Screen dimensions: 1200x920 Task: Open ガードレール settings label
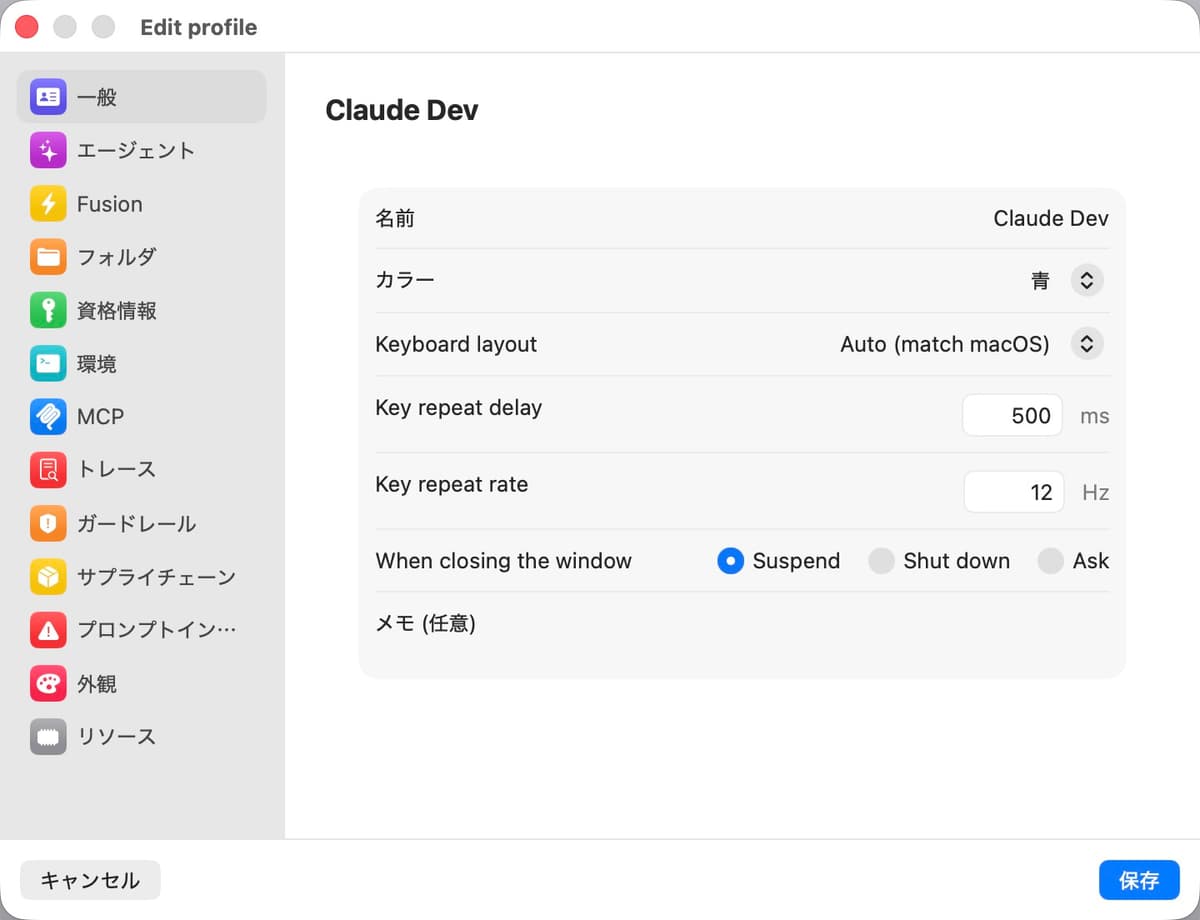pos(137,524)
